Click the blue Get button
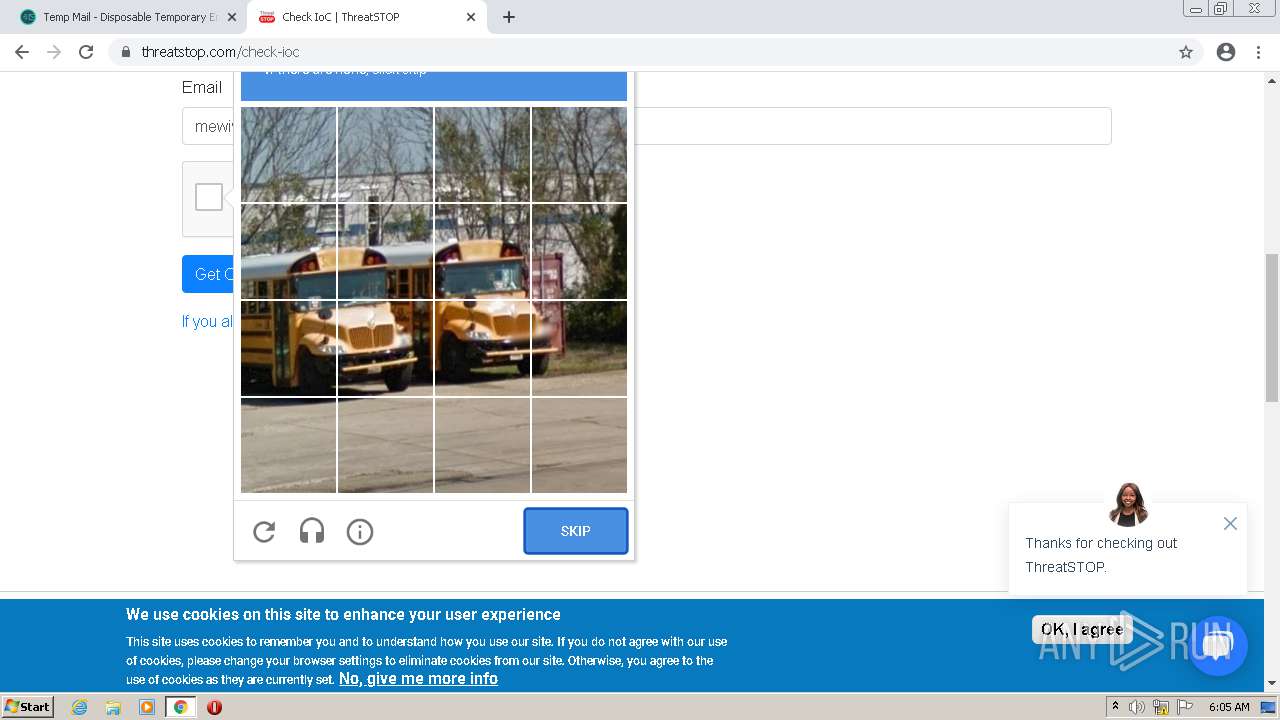1280x720 pixels. (x=208, y=274)
